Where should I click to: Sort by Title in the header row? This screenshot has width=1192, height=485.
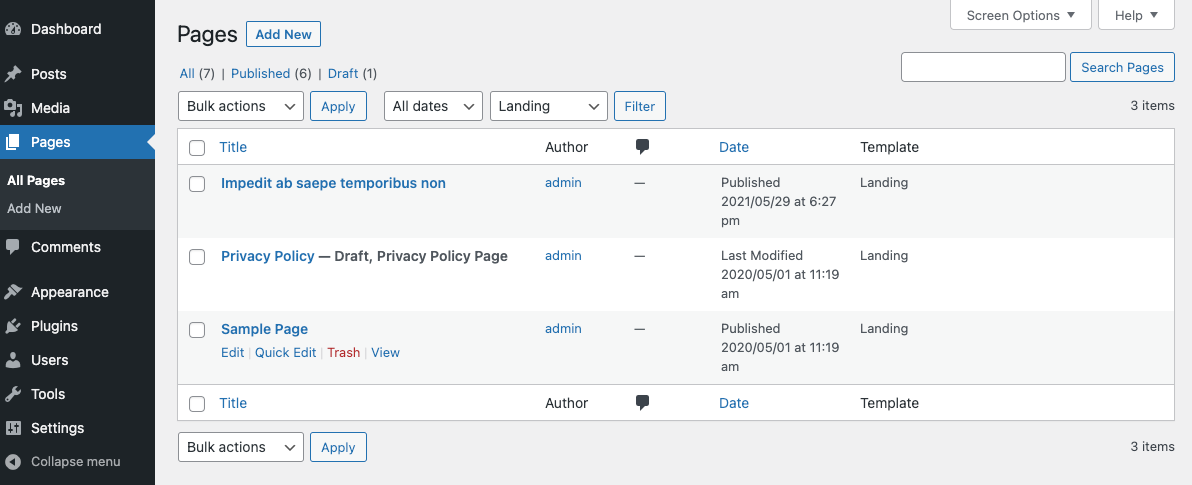(233, 147)
